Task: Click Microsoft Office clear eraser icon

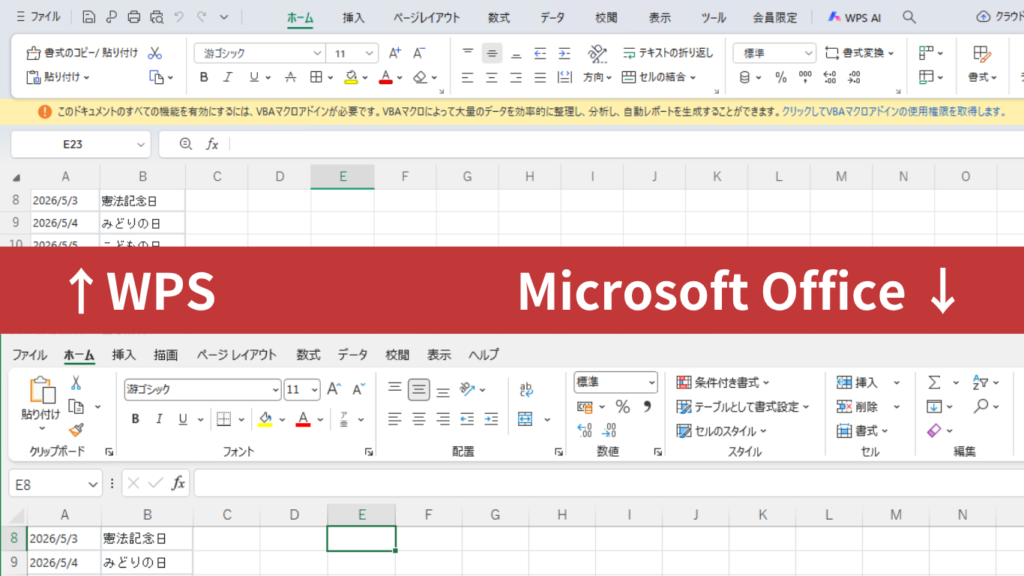Action: tap(935, 430)
